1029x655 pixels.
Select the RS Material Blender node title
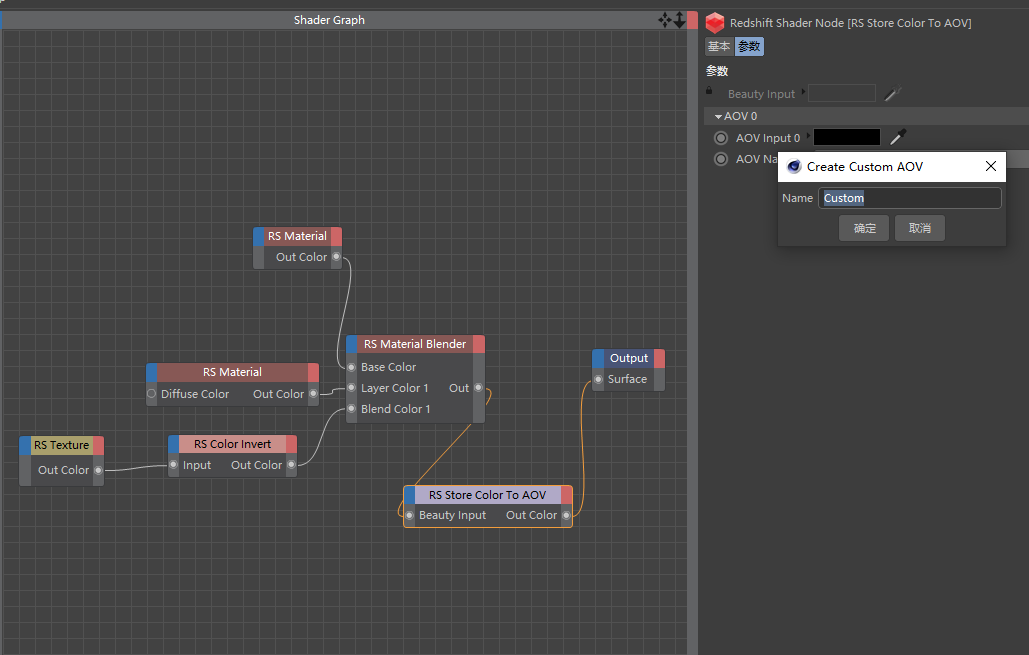click(415, 344)
